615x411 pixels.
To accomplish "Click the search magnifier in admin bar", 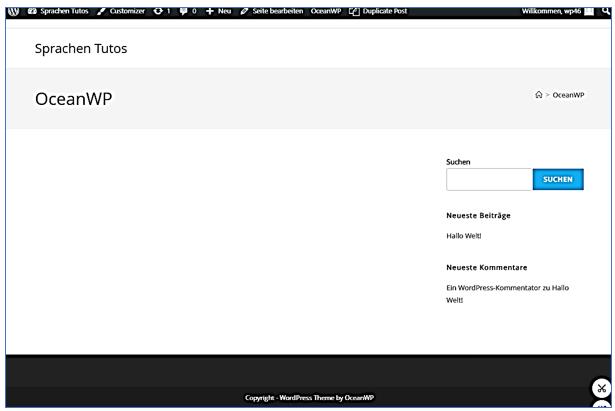I will point(606,10).
